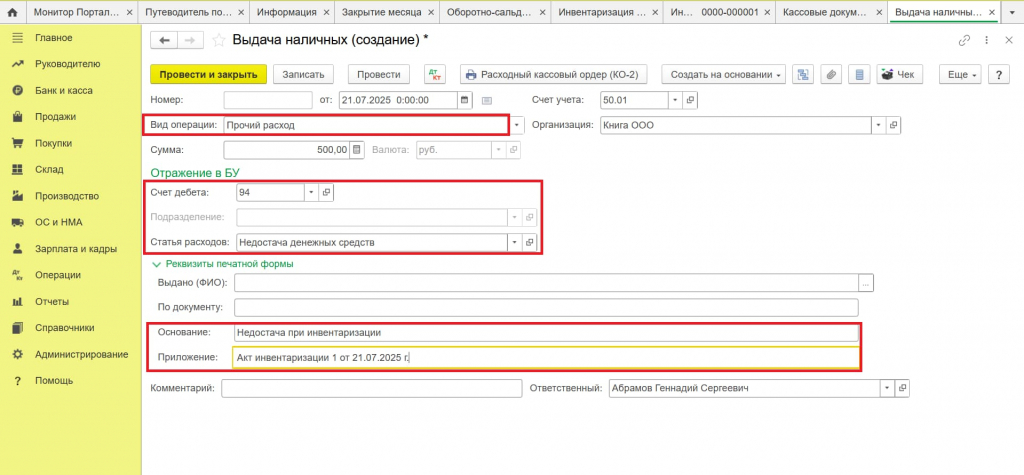Viewport: 1024px width, 475px height.
Task: Click the Провести button
Action: tap(379, 74)
